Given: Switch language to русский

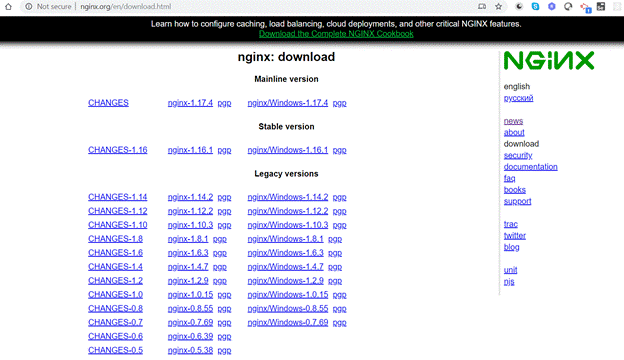Looking at the screenshot, I should (518, 98).
